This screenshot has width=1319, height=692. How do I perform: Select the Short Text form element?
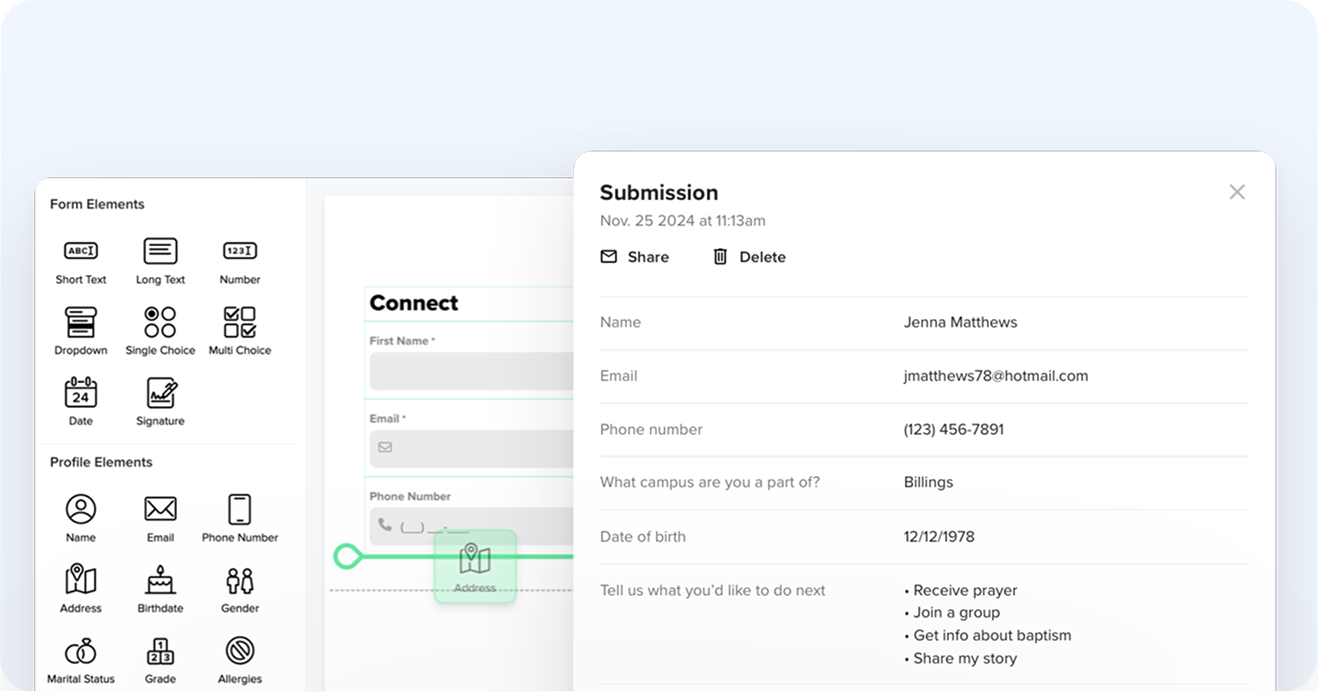[81, 262]
